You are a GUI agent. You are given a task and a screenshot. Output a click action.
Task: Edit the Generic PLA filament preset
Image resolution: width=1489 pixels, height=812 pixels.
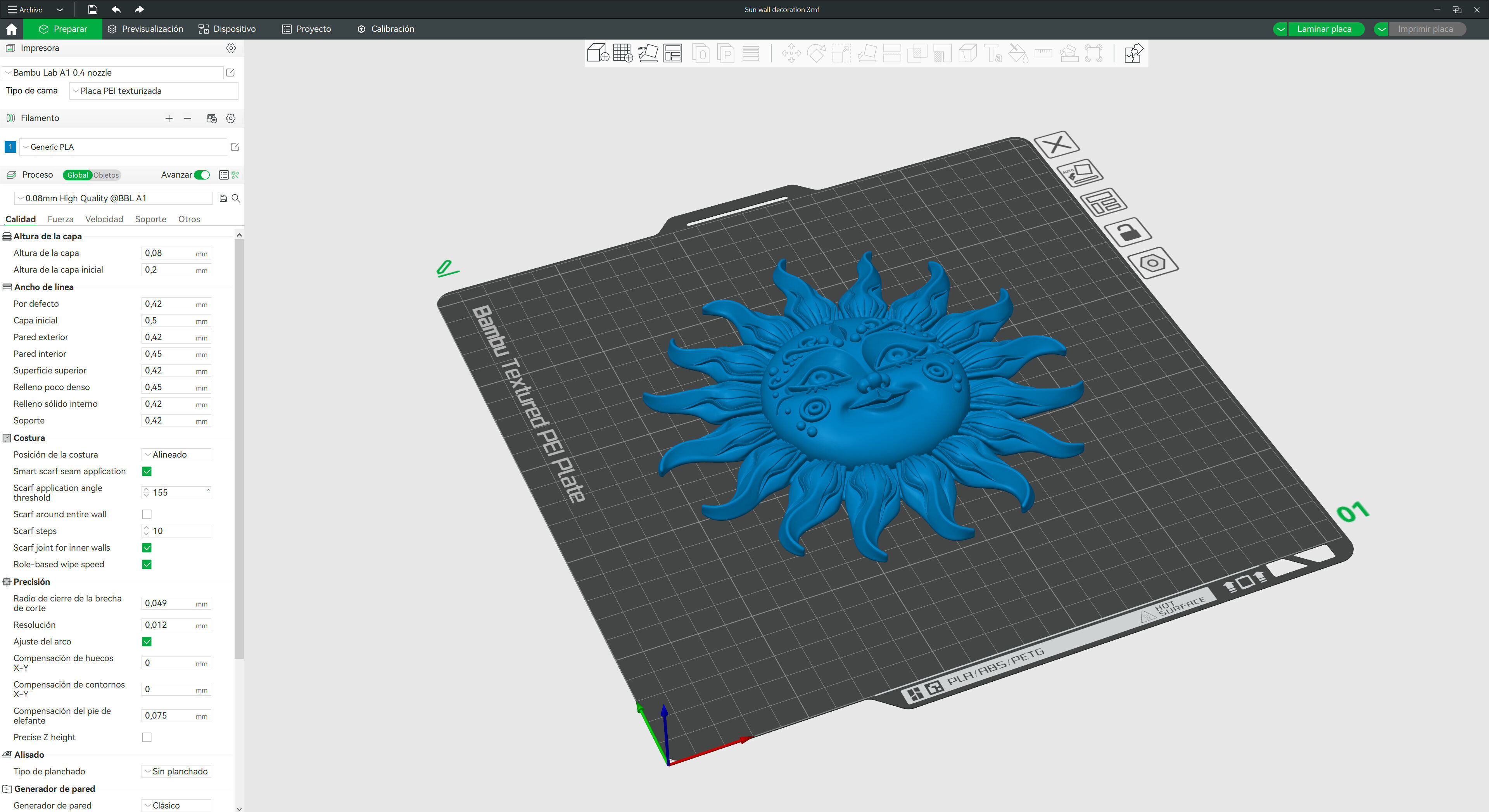coord(235,147)
